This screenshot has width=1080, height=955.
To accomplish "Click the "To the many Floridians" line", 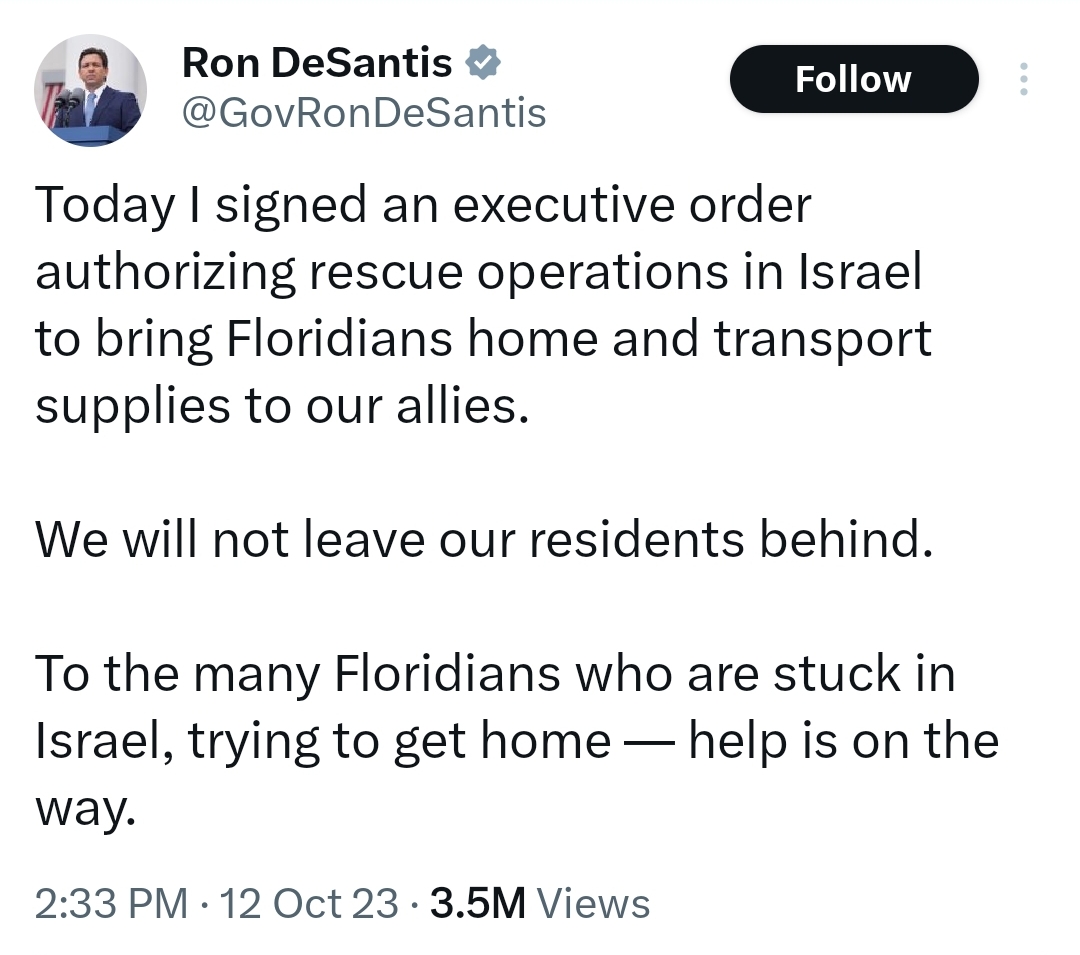I will (x=495, y=674).
